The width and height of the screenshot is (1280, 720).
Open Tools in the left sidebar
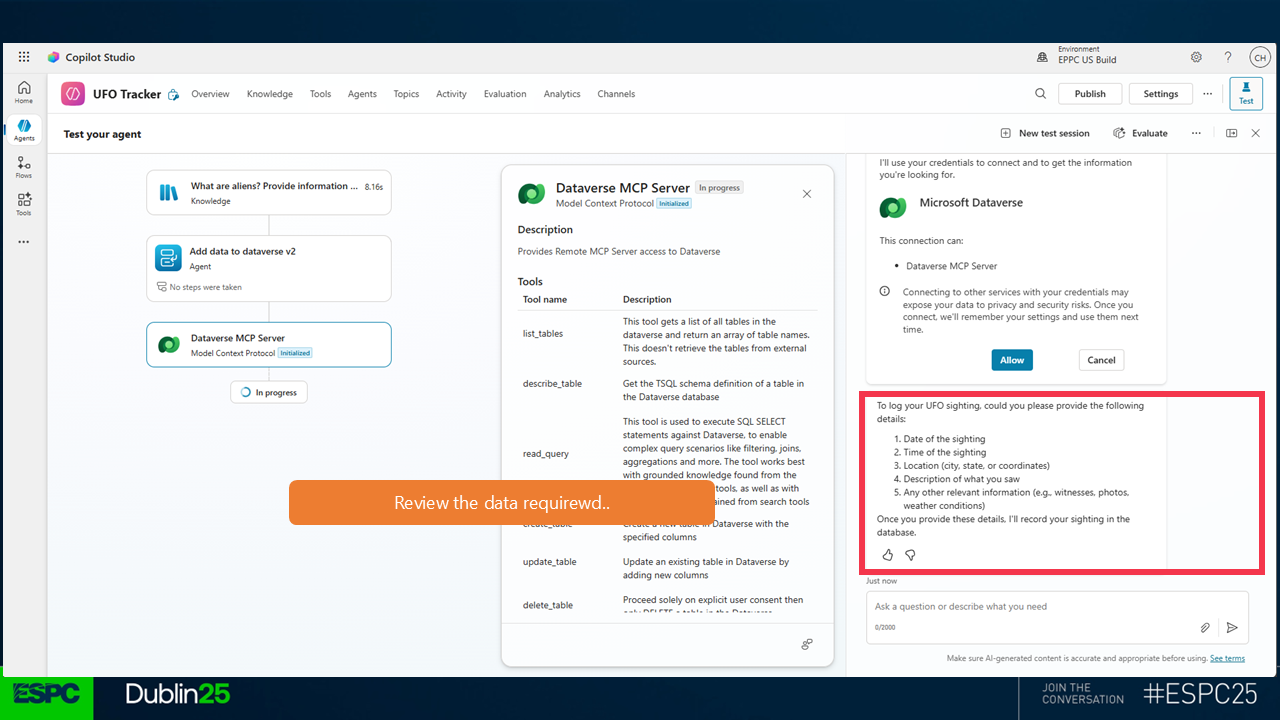[24, 204]
